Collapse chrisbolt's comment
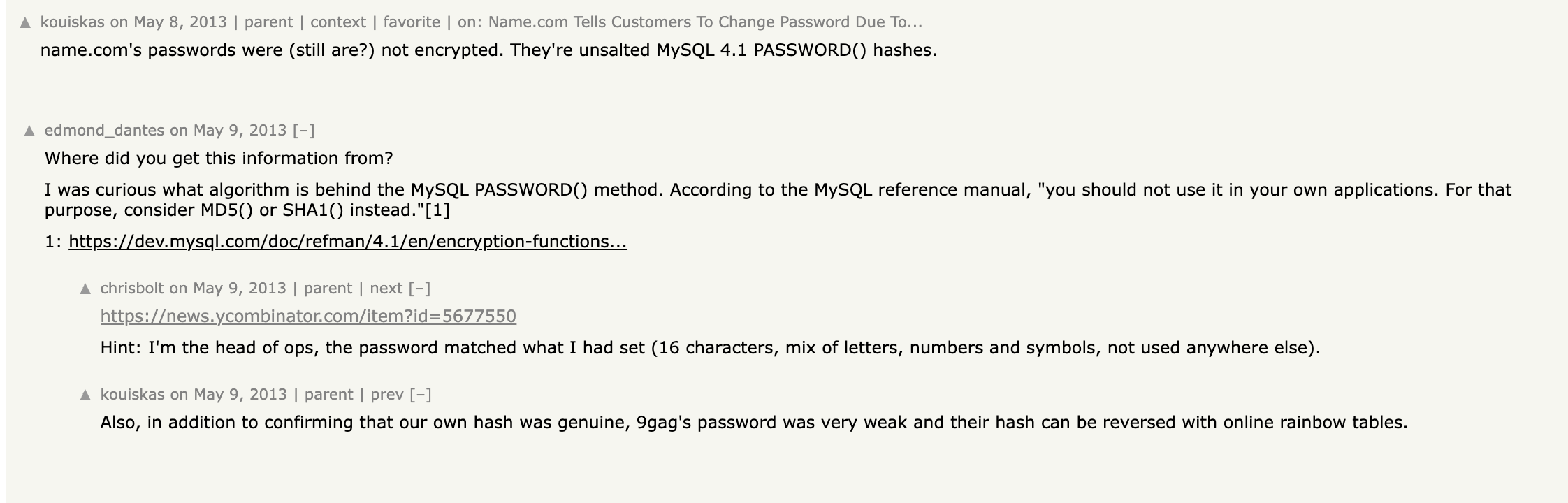This screenshot has width=1568, height=503. [419, 289]
